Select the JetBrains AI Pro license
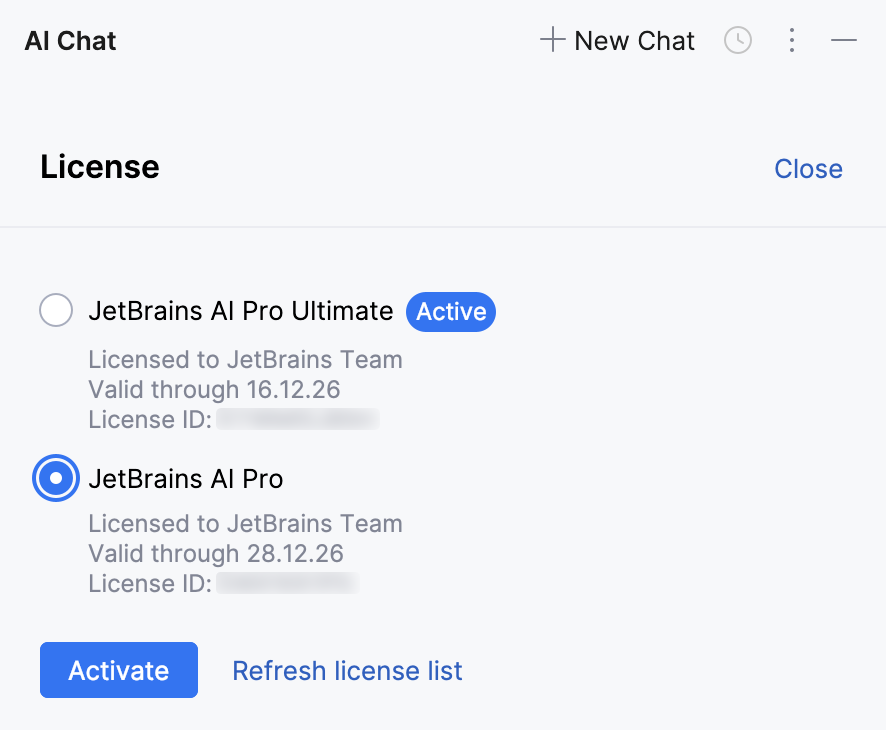Viewport: 886px width, 730px height. point(55,478)
